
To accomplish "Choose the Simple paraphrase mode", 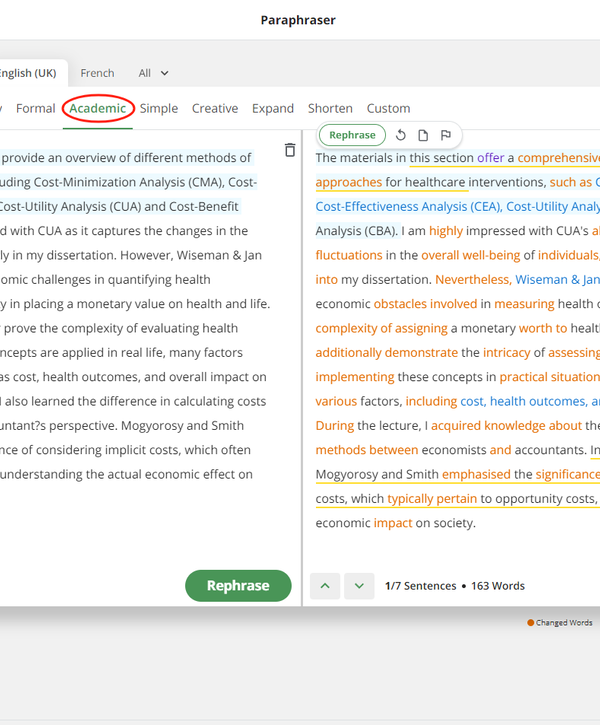I will [x=159, y=108].
